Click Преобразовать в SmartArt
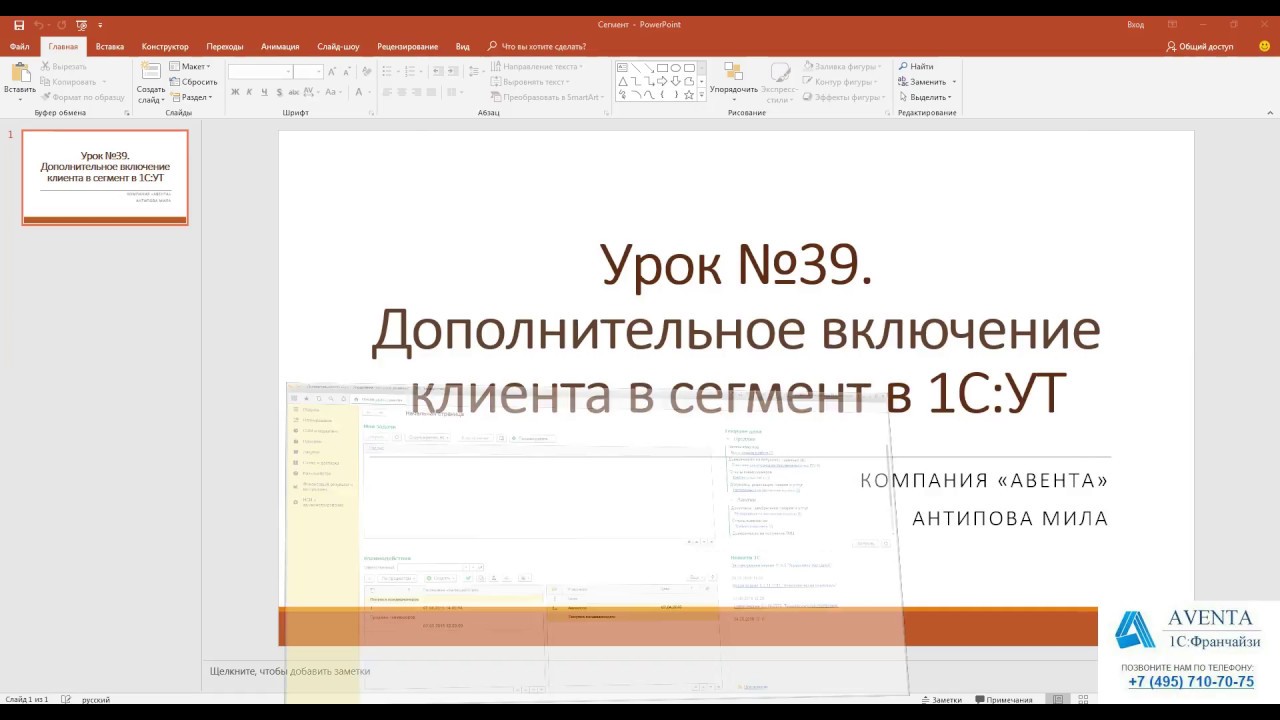Screen dimensions: 1280x720 [545, 97]
